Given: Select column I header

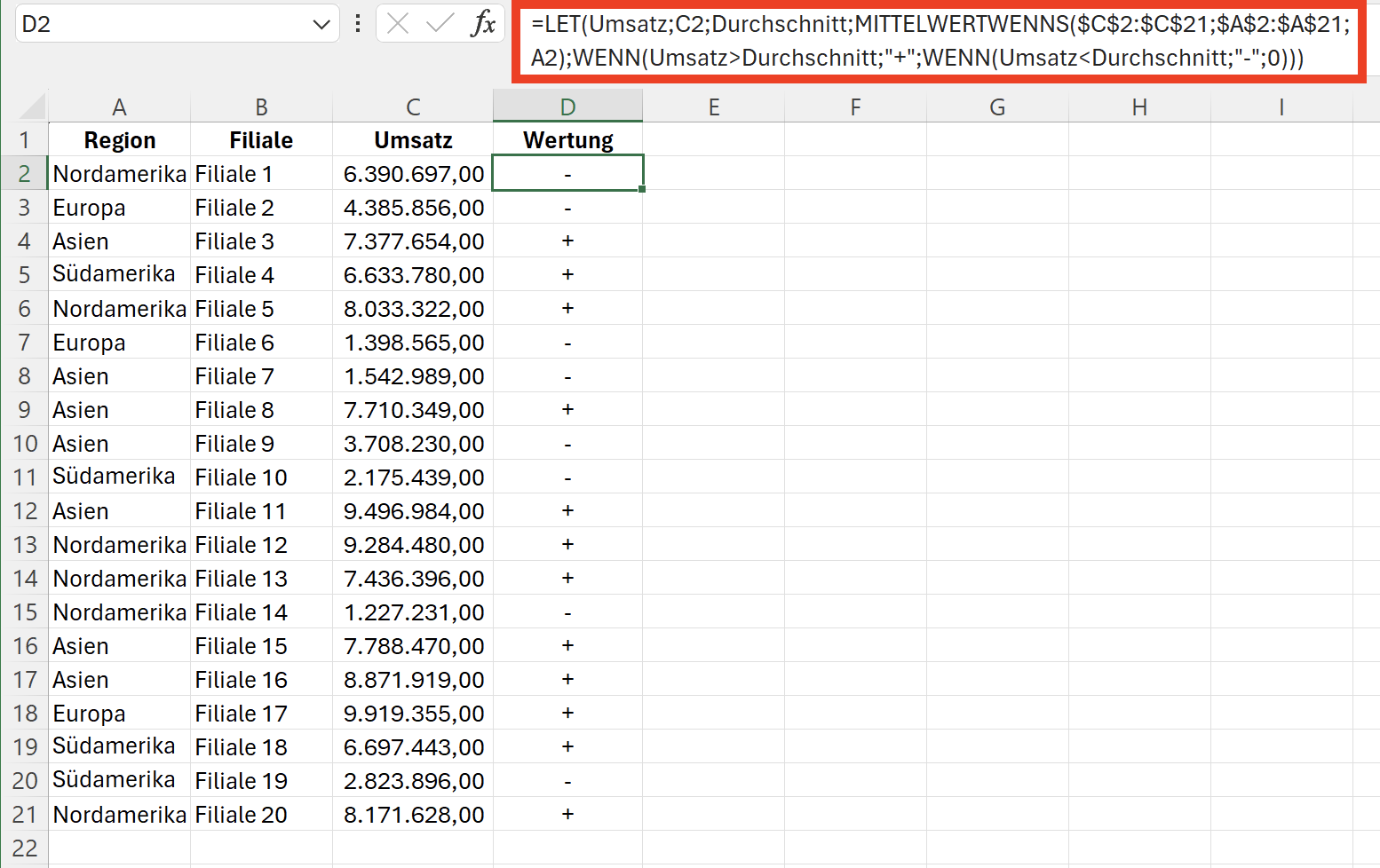Looking at the screenshot, I should coord(1281,107).
